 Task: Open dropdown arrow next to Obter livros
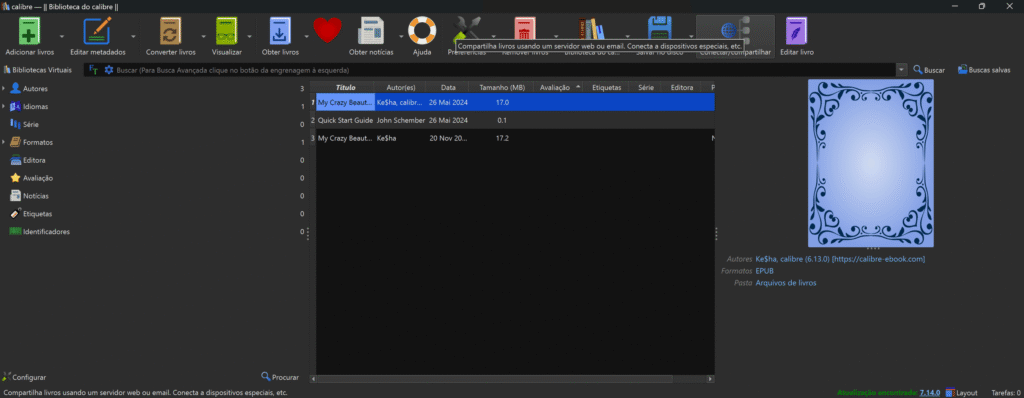pyautogui.click(x=306, y=37)
